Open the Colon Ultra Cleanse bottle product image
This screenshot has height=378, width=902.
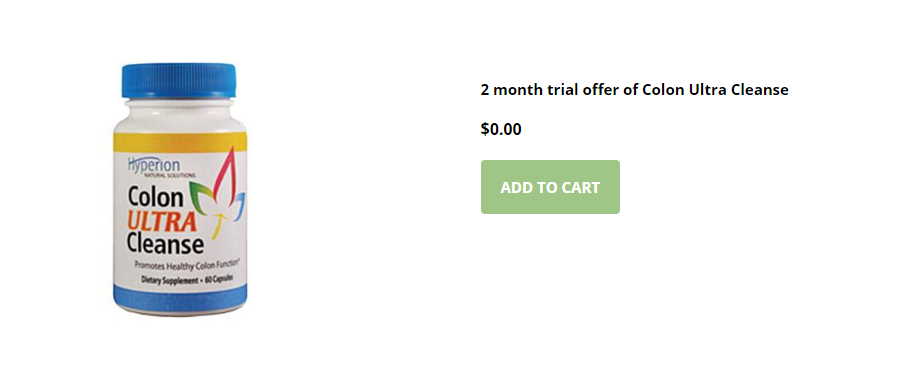coord(180,189)
